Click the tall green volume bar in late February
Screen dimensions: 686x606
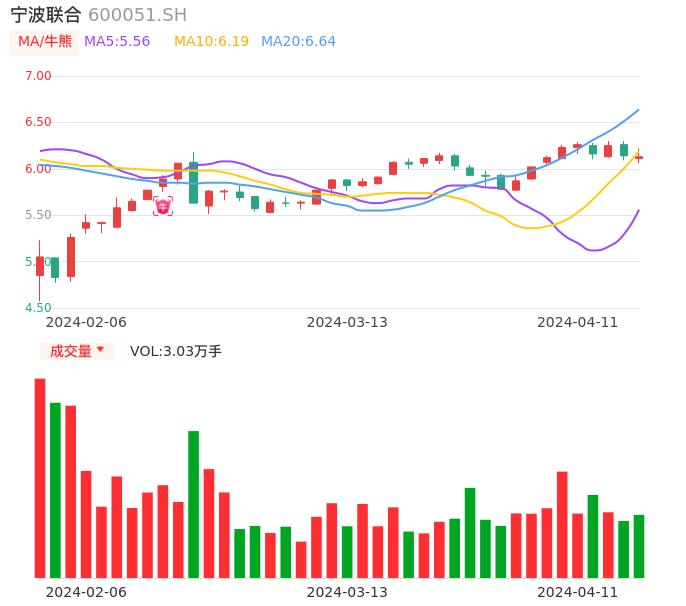coord(193,504)
